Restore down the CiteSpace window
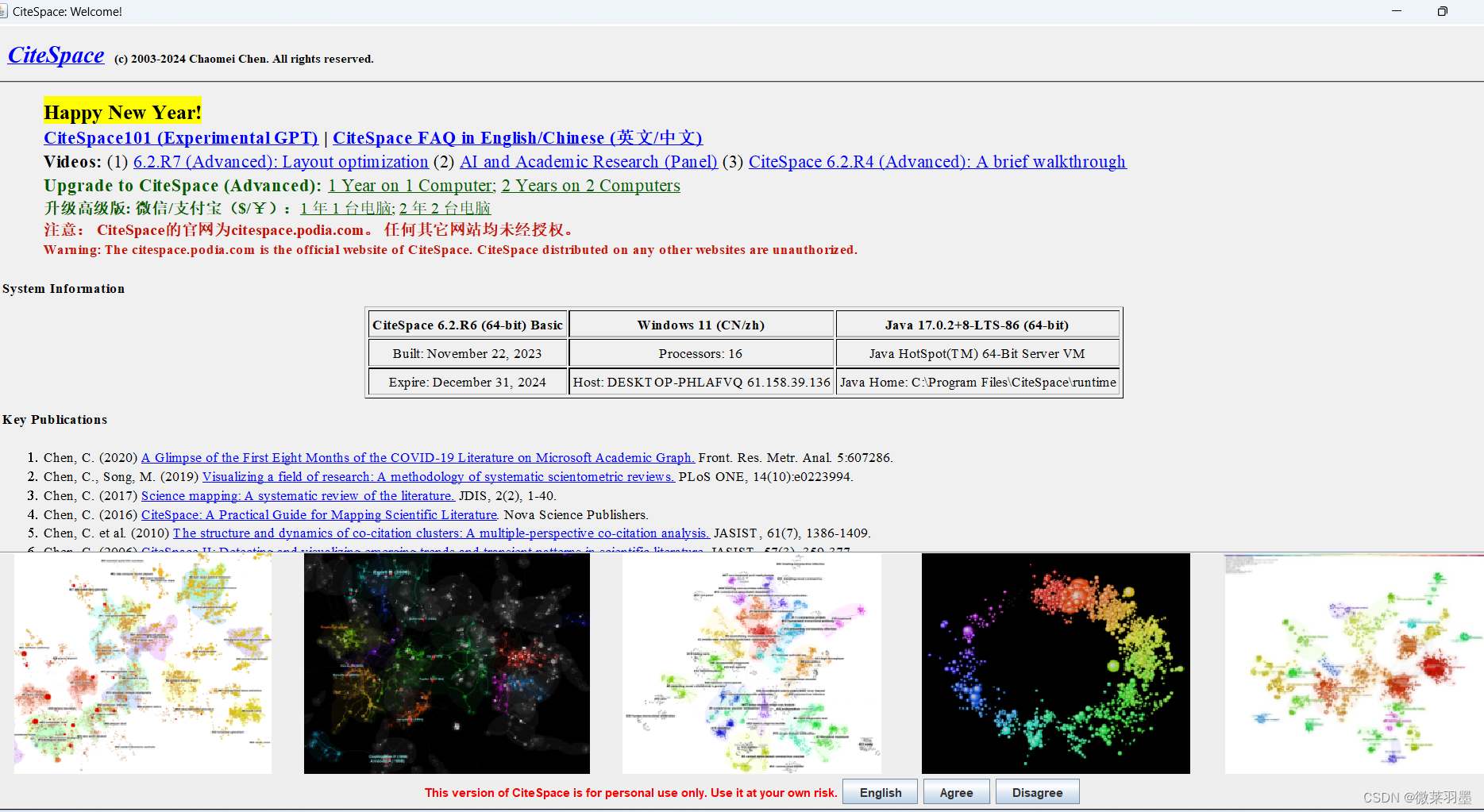This screenshot has width=1484, height=812. pyautogui.click(x=1443, y=11)
